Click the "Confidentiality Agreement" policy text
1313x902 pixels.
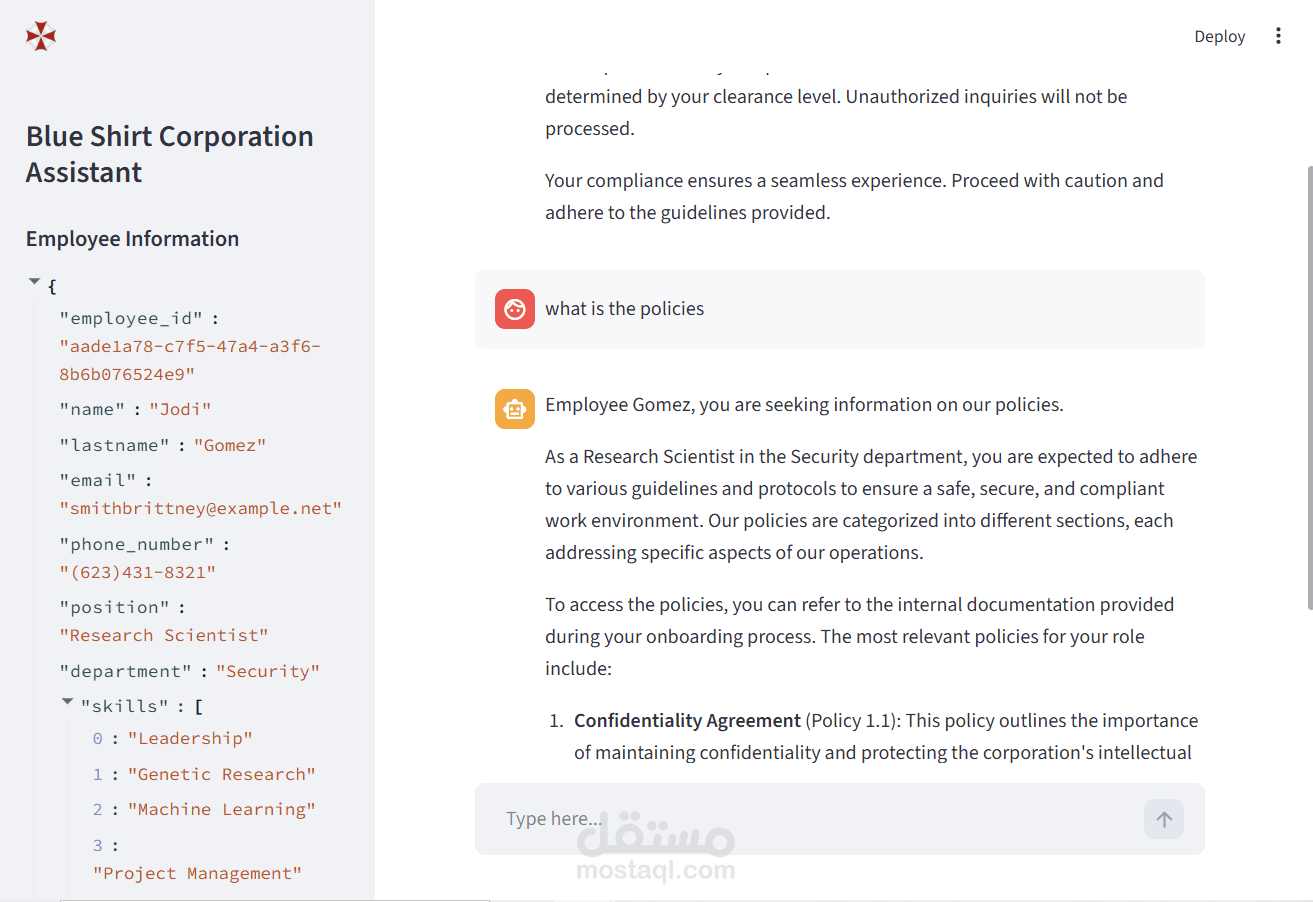point(687,720)
